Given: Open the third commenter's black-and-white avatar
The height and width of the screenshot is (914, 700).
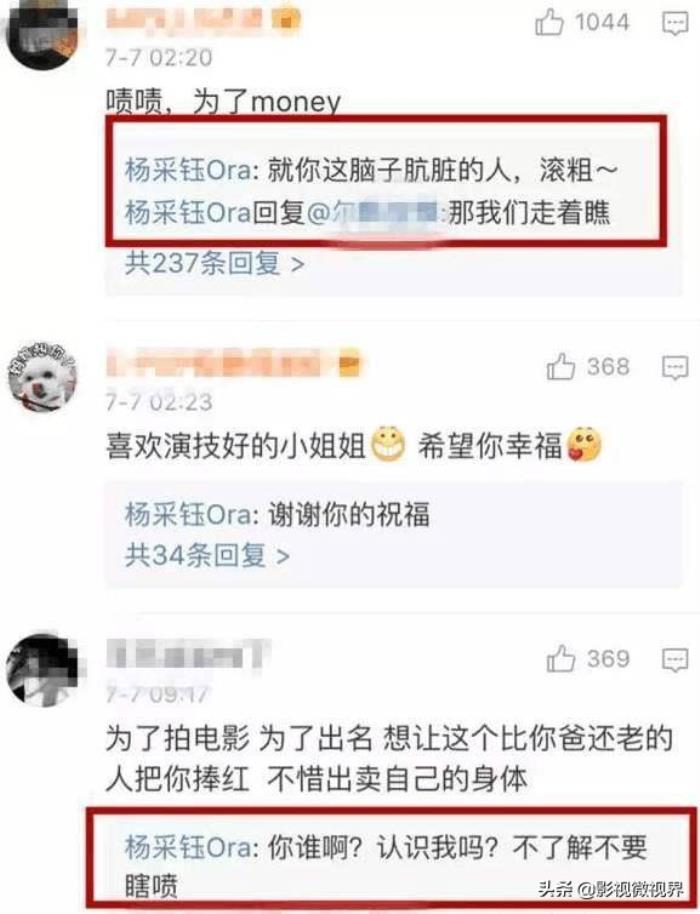Looking at the screenshot, I should 41,670.
